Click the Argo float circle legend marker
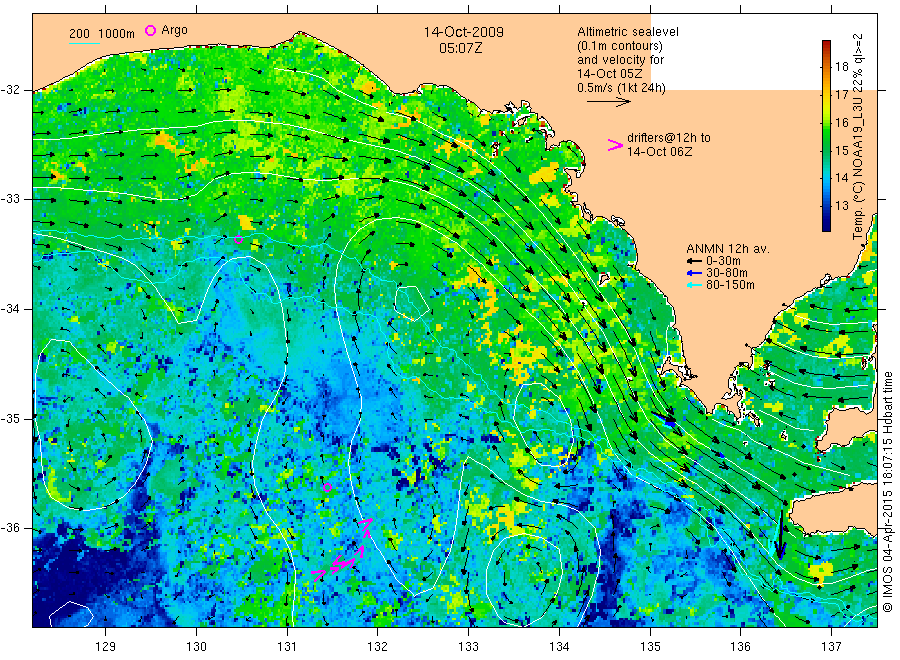 pyautogui.click(x=150, y=30)
